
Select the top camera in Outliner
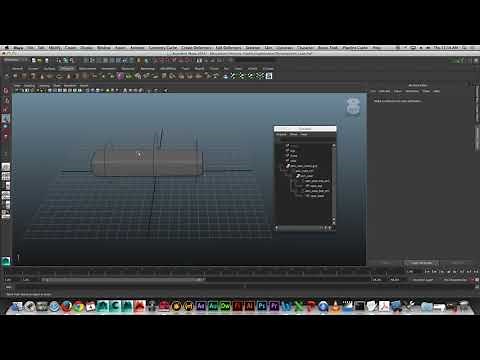click(x=292, y=151)
